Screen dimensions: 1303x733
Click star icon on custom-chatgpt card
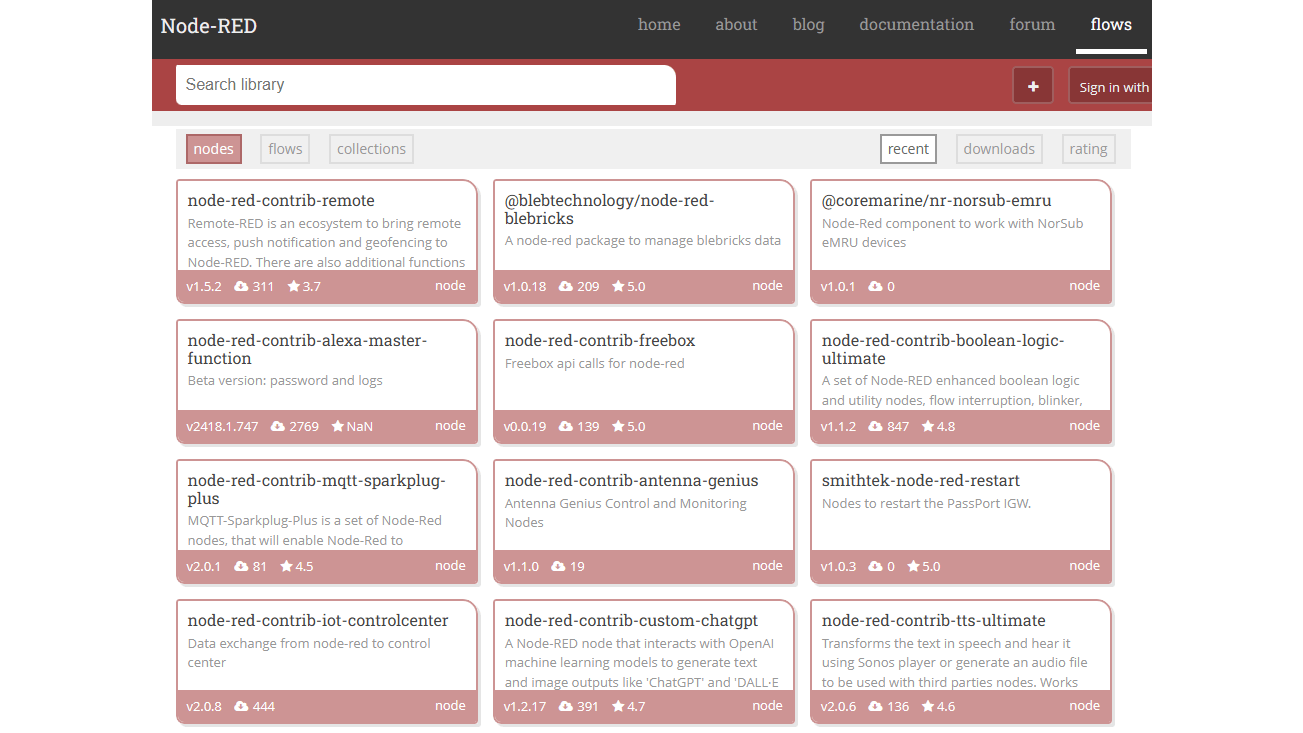pyautogui.click(x=618, y=706)
